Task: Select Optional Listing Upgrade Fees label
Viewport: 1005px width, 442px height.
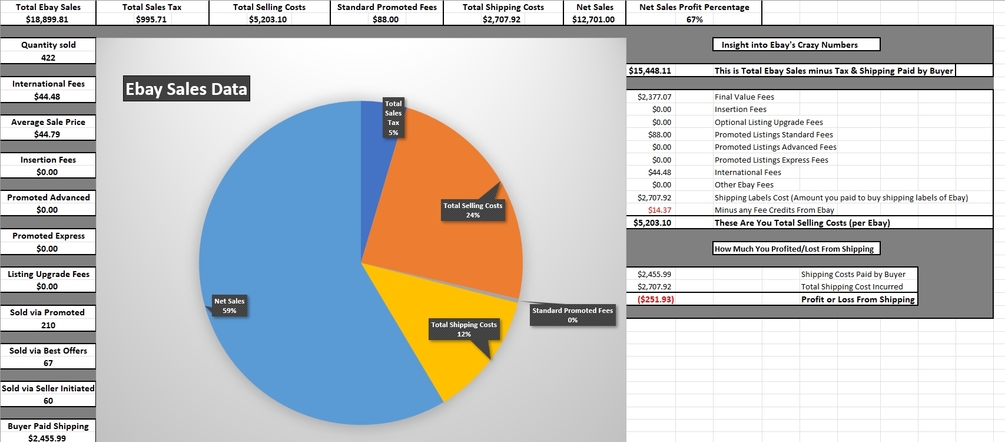Action: [768, 122]
